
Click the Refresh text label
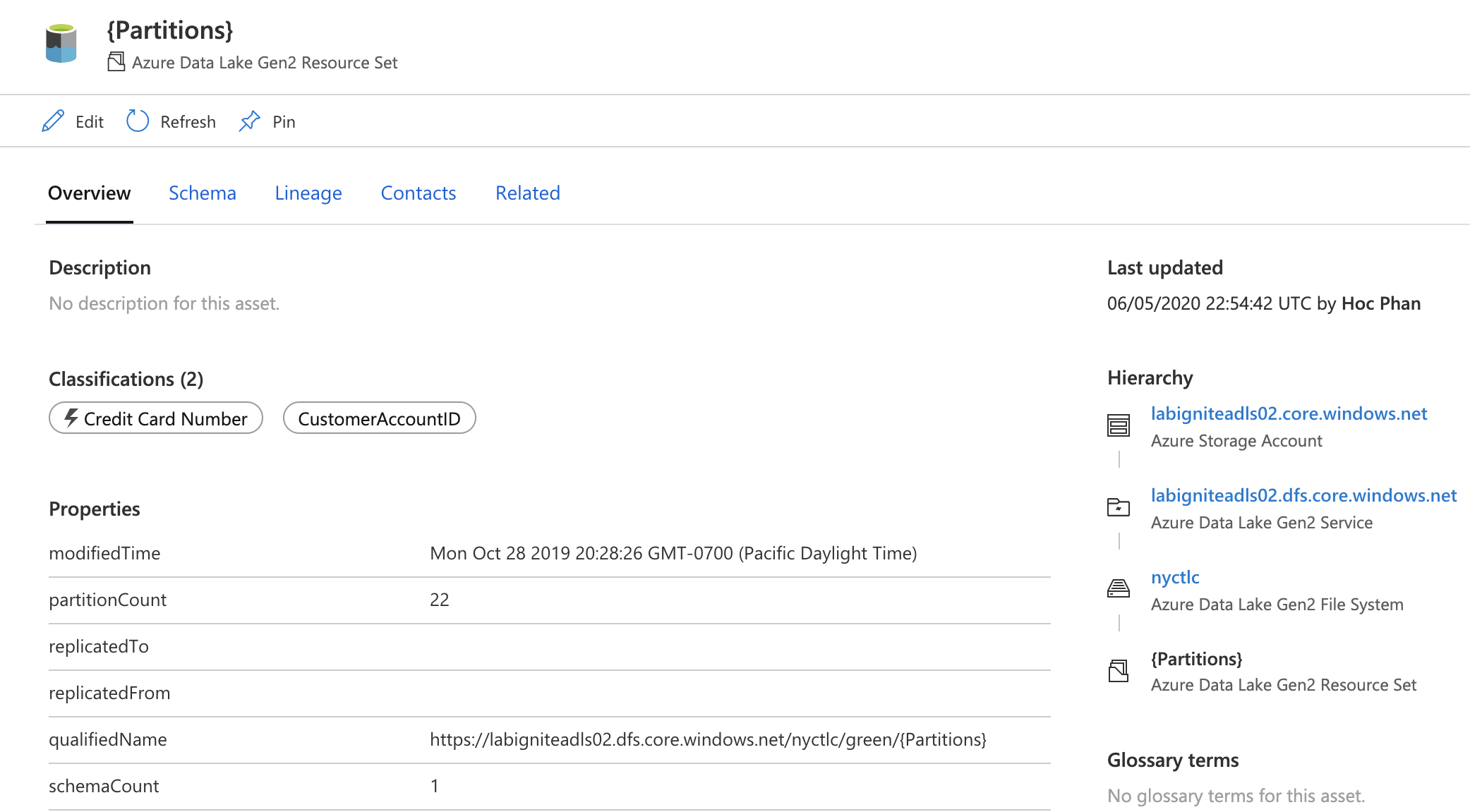point(188,122)
